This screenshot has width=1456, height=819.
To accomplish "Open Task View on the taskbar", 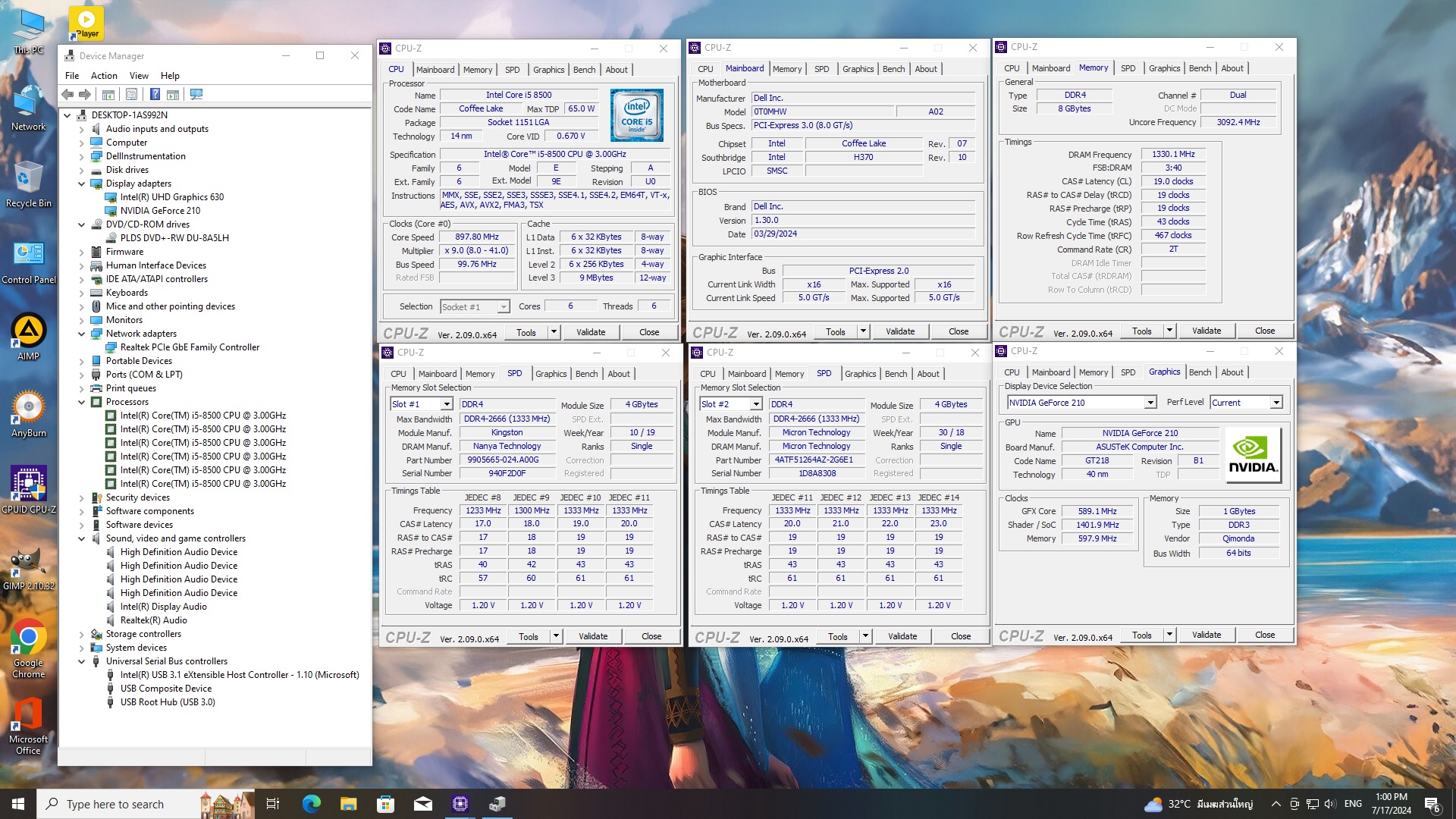I will 273,804.
